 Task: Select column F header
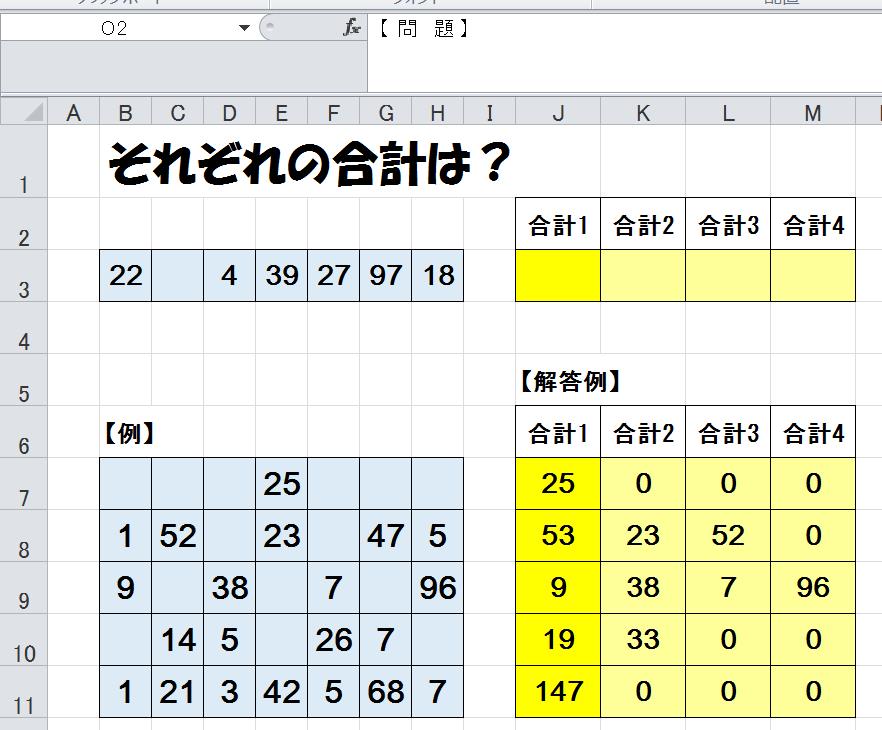pos(334,113)
